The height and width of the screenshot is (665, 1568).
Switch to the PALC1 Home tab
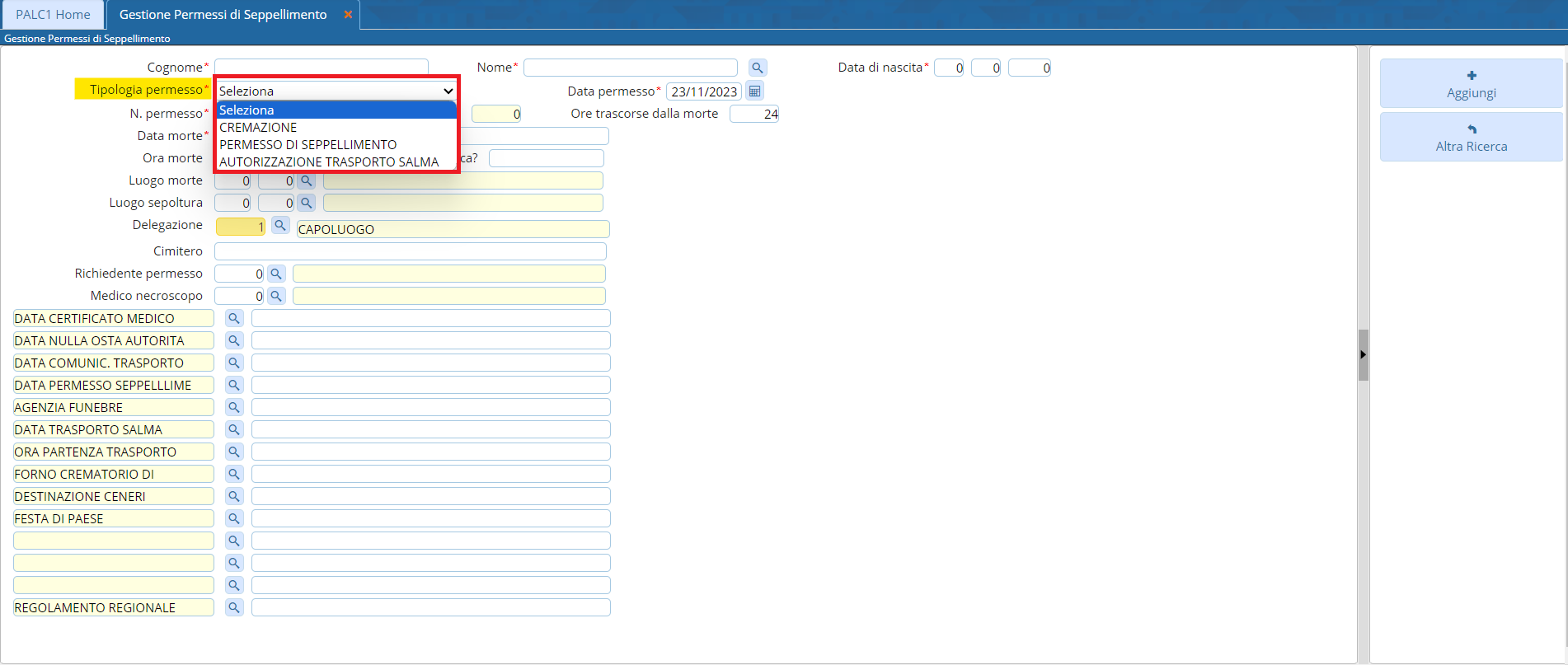coord(53,15)
